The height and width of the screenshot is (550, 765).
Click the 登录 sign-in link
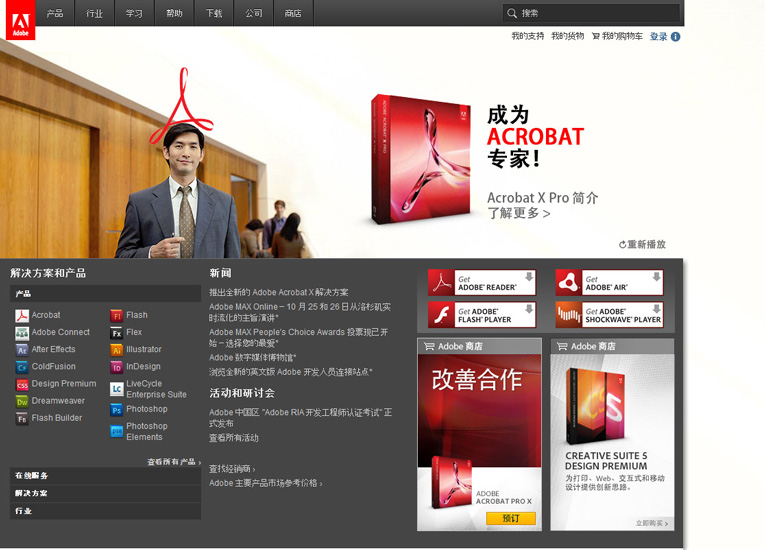(659, 37)
